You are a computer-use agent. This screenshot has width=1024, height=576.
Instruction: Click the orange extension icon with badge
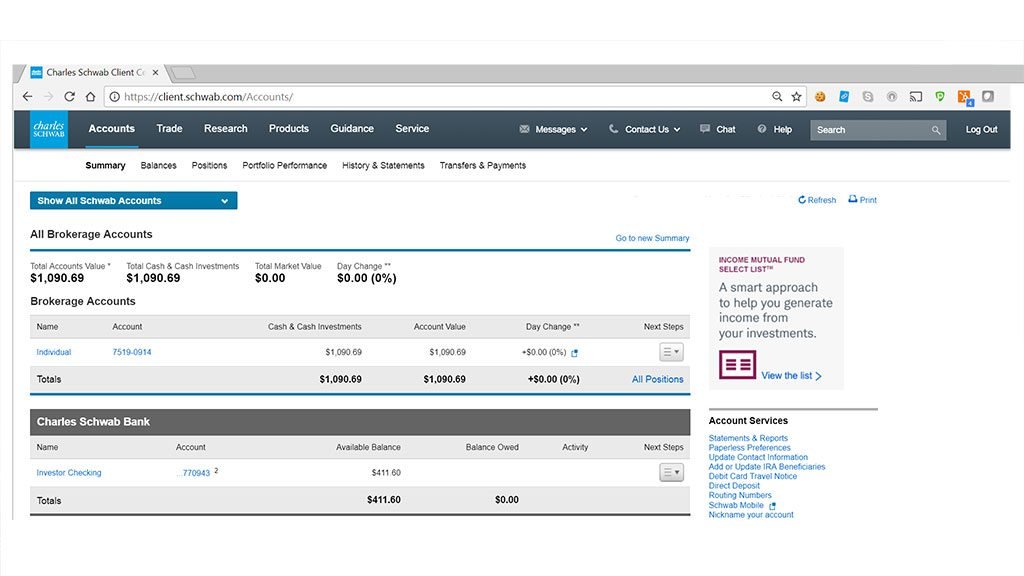[x=965, y=97]
